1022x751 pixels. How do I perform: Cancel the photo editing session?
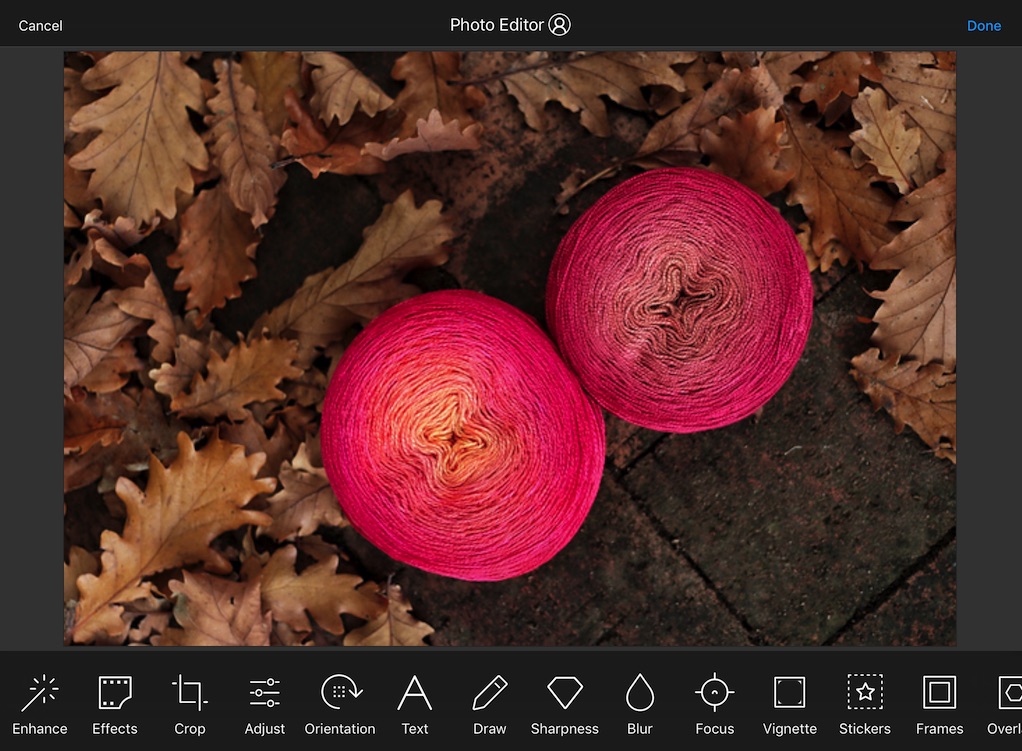[40, 25]
